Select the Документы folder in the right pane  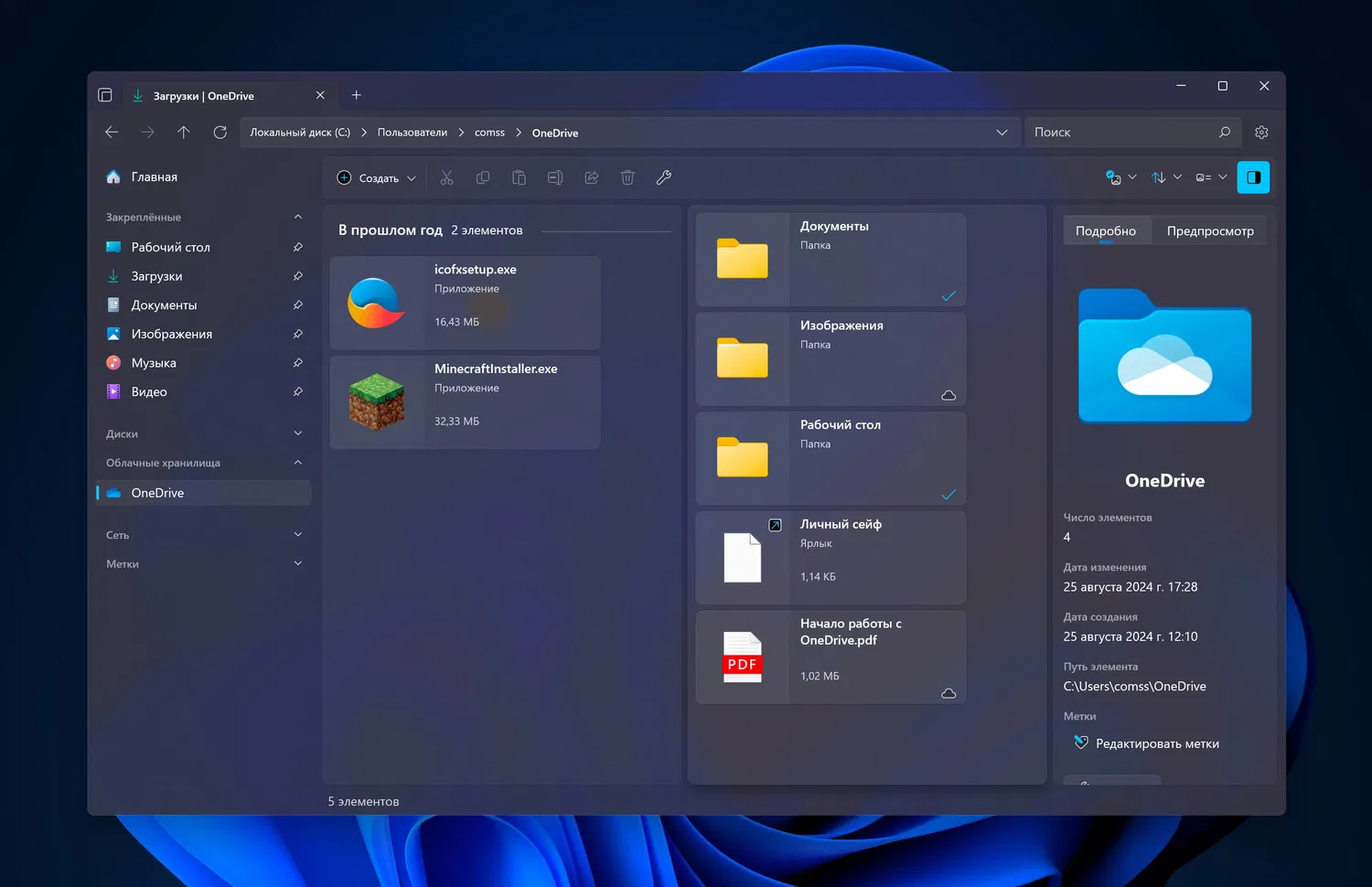[x=831, y=260]
